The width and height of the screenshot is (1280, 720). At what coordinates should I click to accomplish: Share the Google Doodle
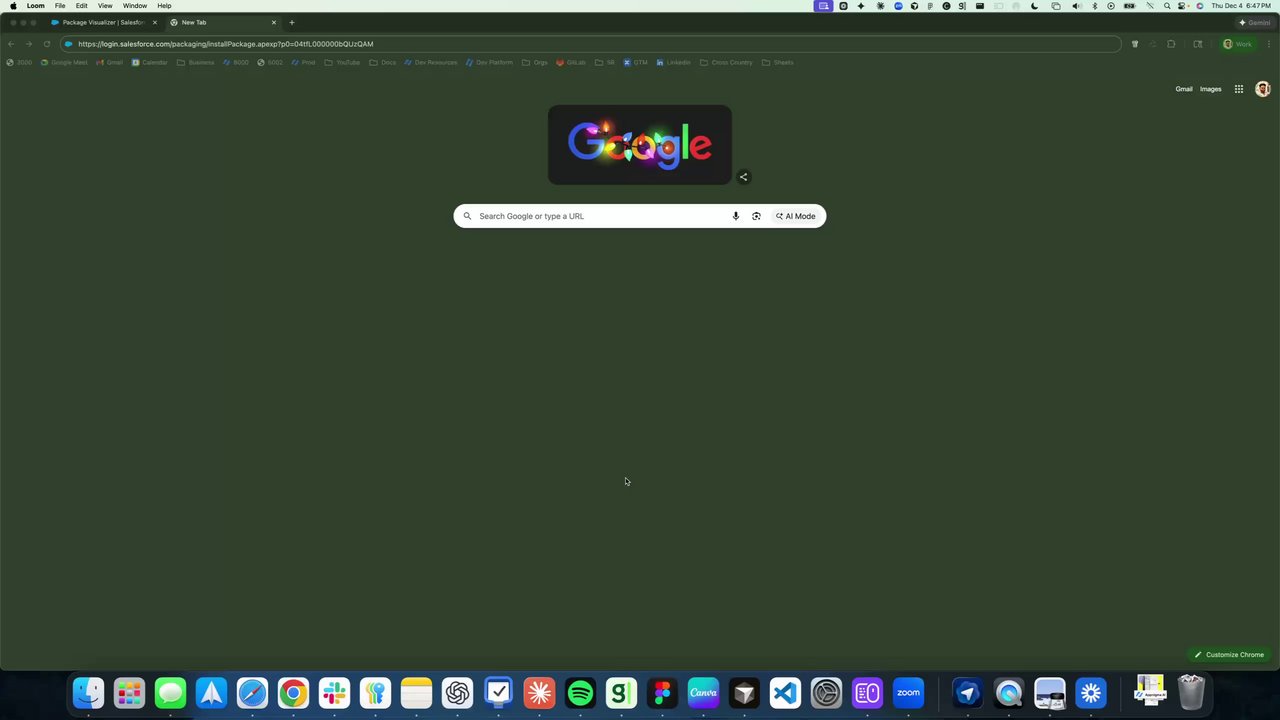coord(743,177)
